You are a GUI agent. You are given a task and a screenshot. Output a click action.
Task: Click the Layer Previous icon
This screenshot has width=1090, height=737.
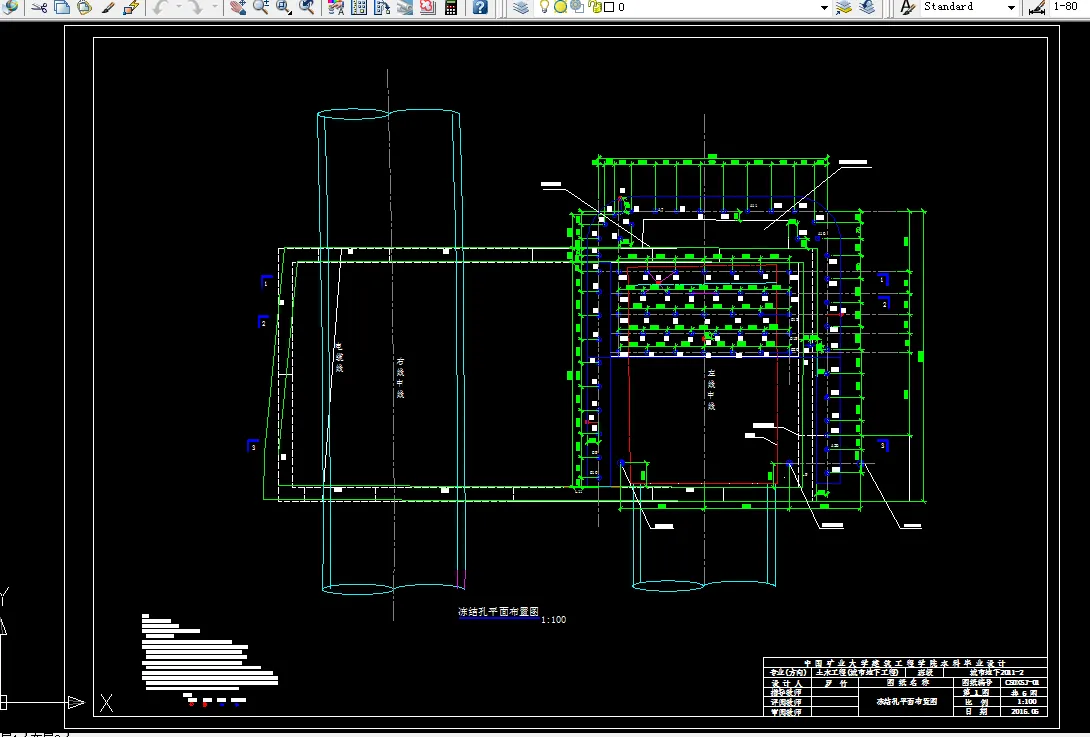pos(867,7)
